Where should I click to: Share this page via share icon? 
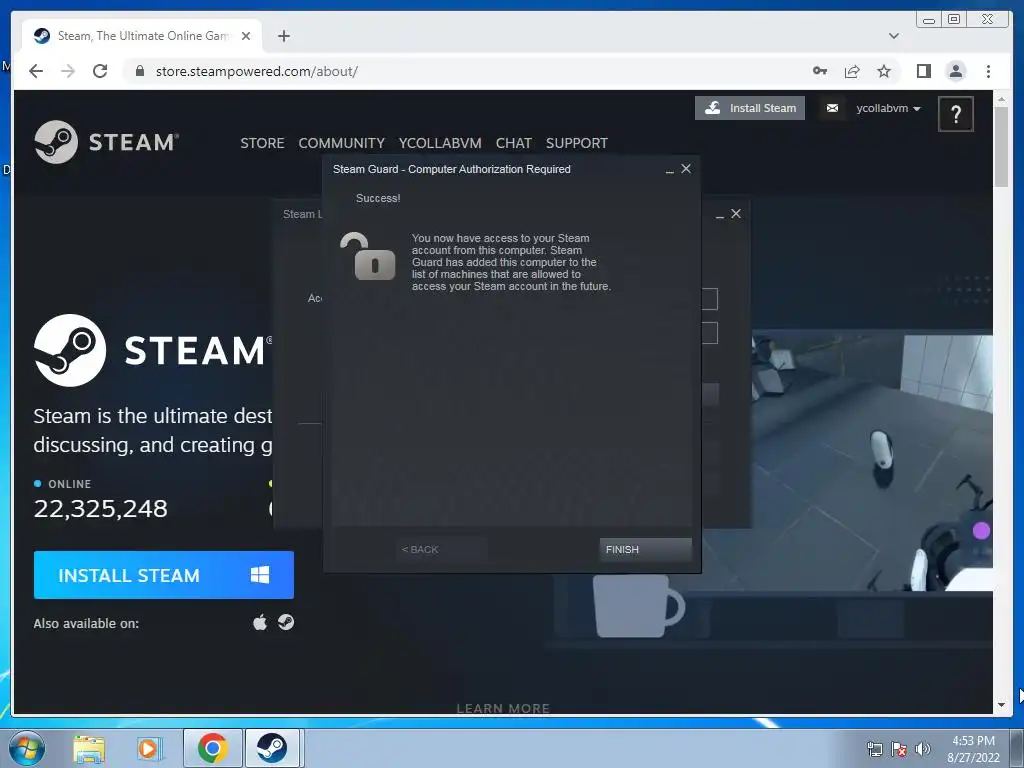click(852, 71)
